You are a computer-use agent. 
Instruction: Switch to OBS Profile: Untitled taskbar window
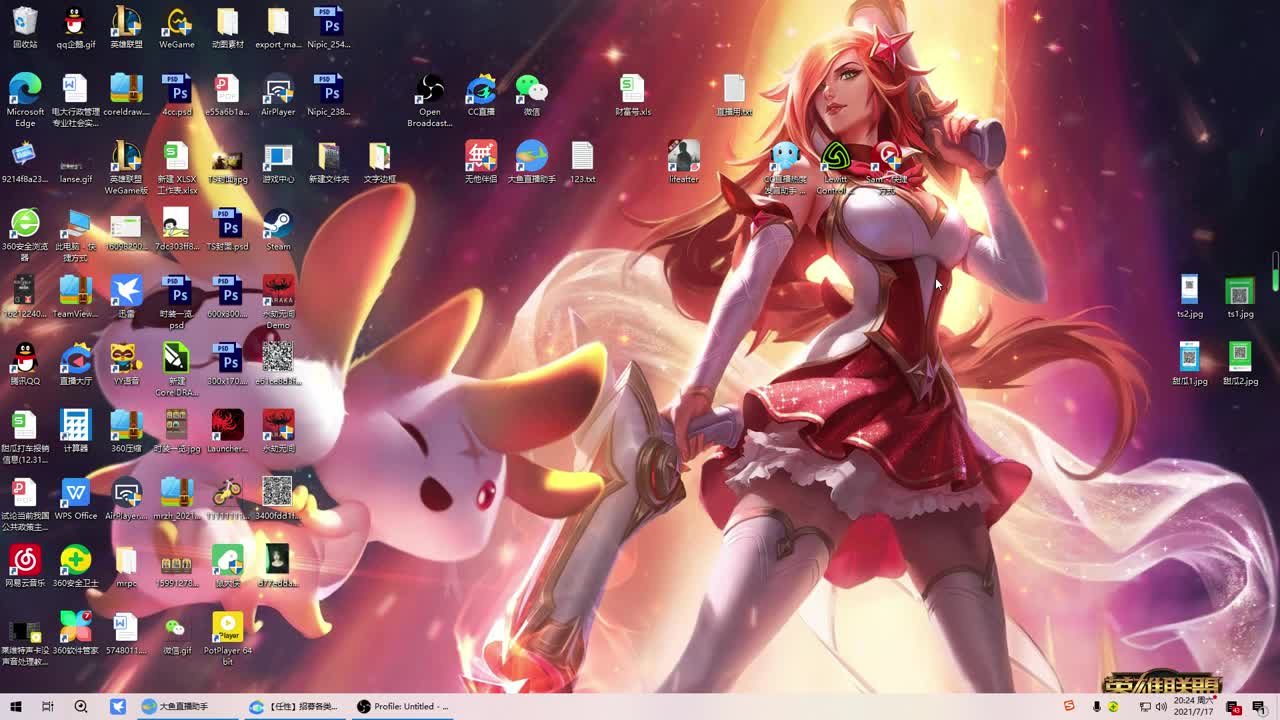(x=403, y=706)
